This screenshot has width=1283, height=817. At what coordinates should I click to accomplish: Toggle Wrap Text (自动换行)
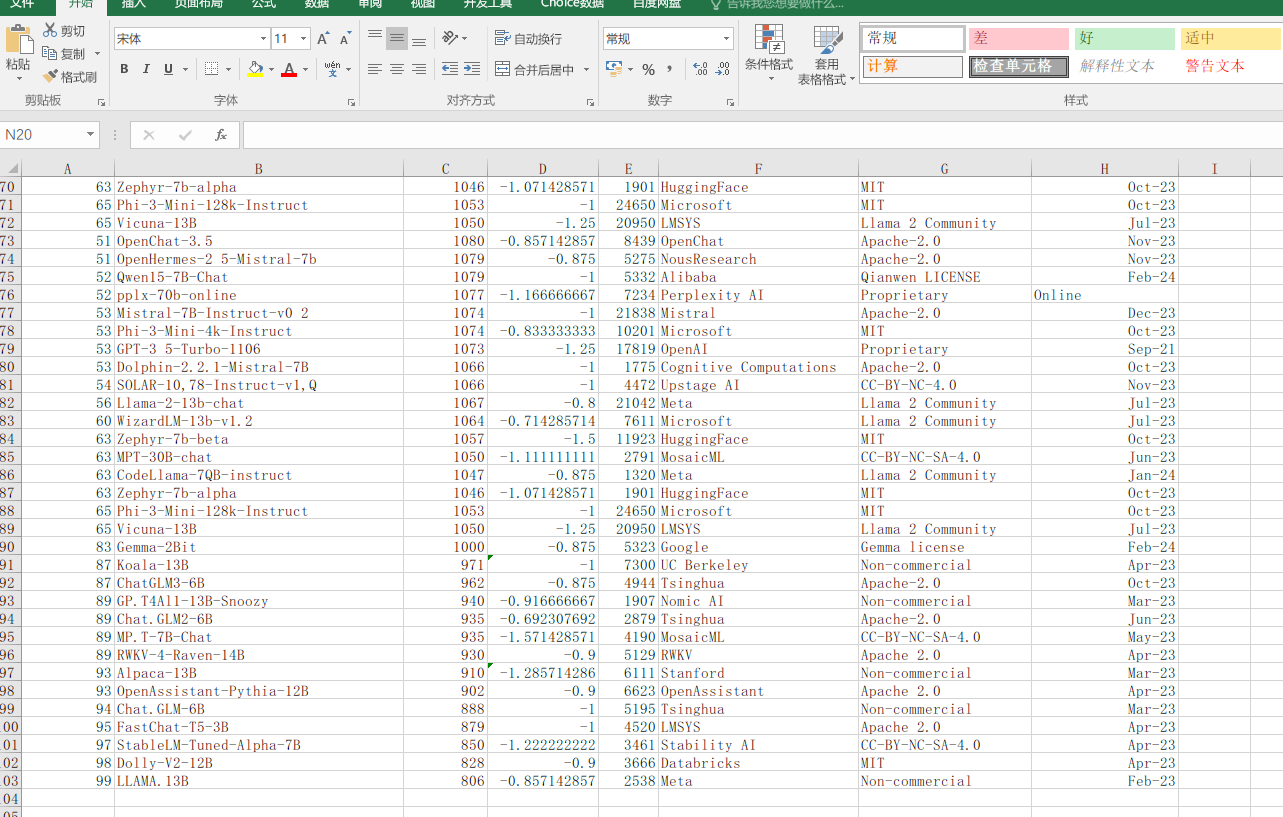(529, 39)
